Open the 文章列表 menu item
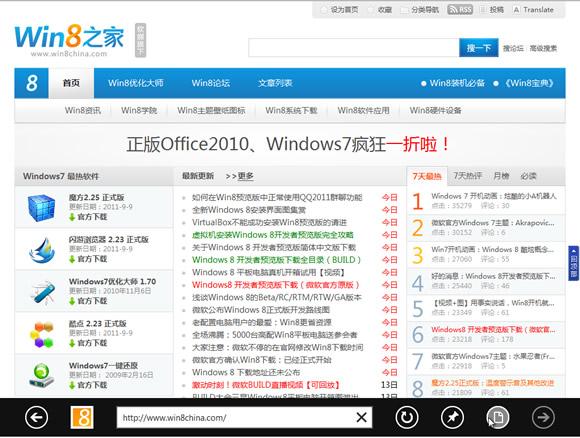The width and height of the screenshot is (580, 438). coord(275,83)
